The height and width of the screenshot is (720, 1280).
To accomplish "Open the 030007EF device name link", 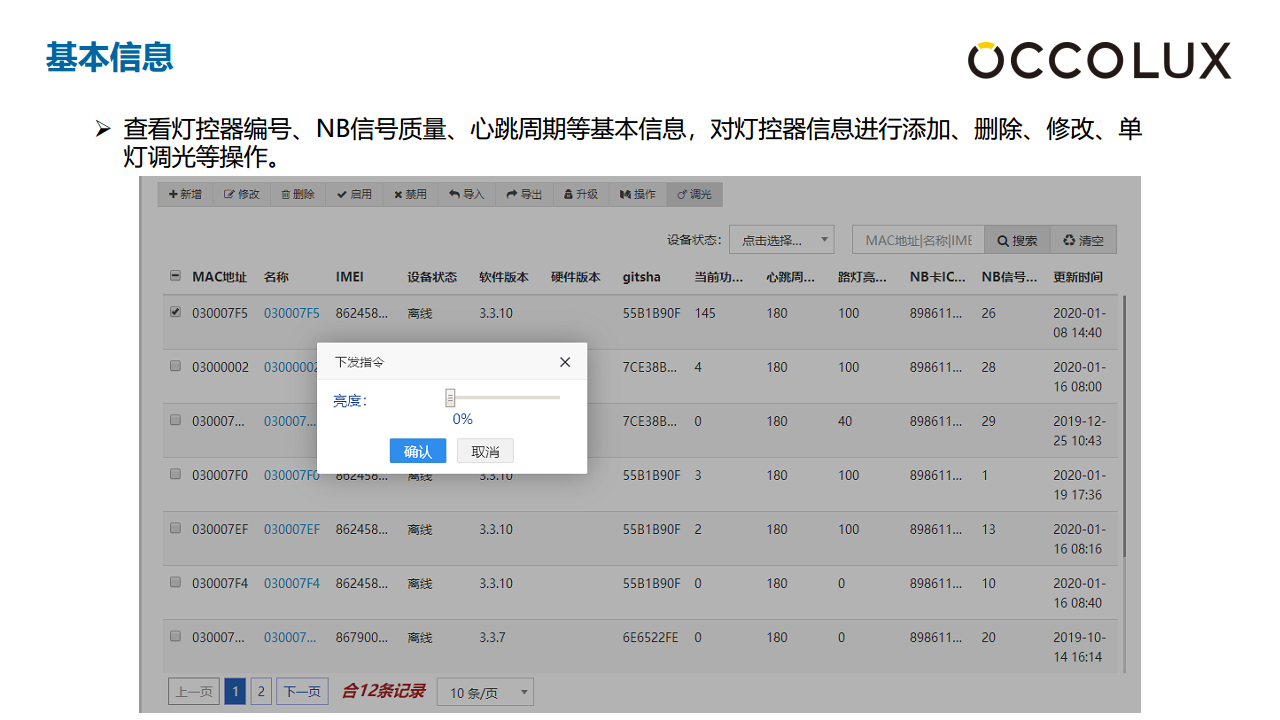I will pyautogui.click(x=292, y=529).
